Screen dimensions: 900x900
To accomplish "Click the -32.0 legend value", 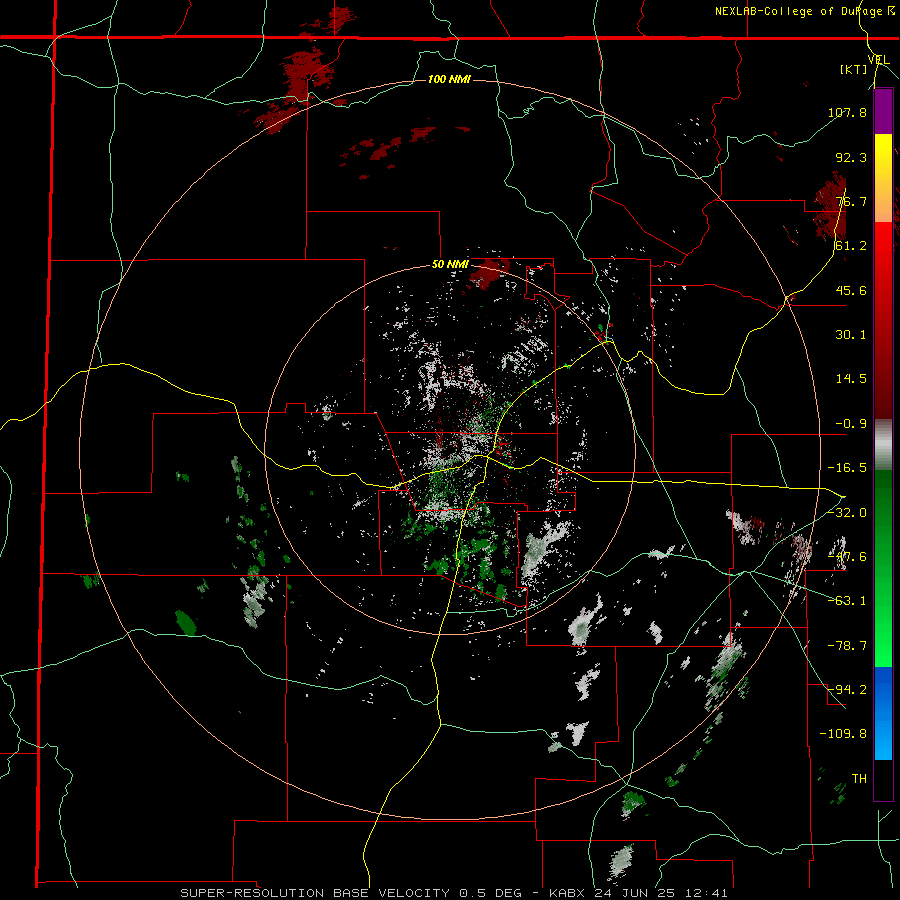I will (x=847, y=513).
